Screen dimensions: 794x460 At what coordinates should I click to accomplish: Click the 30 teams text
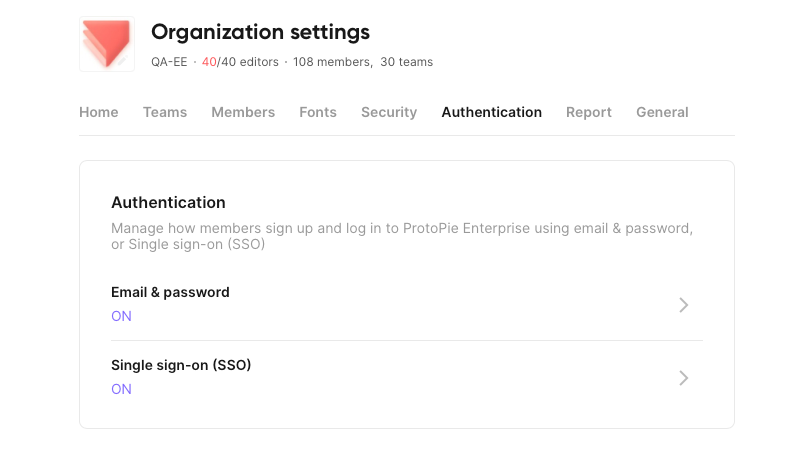[407, 62]
